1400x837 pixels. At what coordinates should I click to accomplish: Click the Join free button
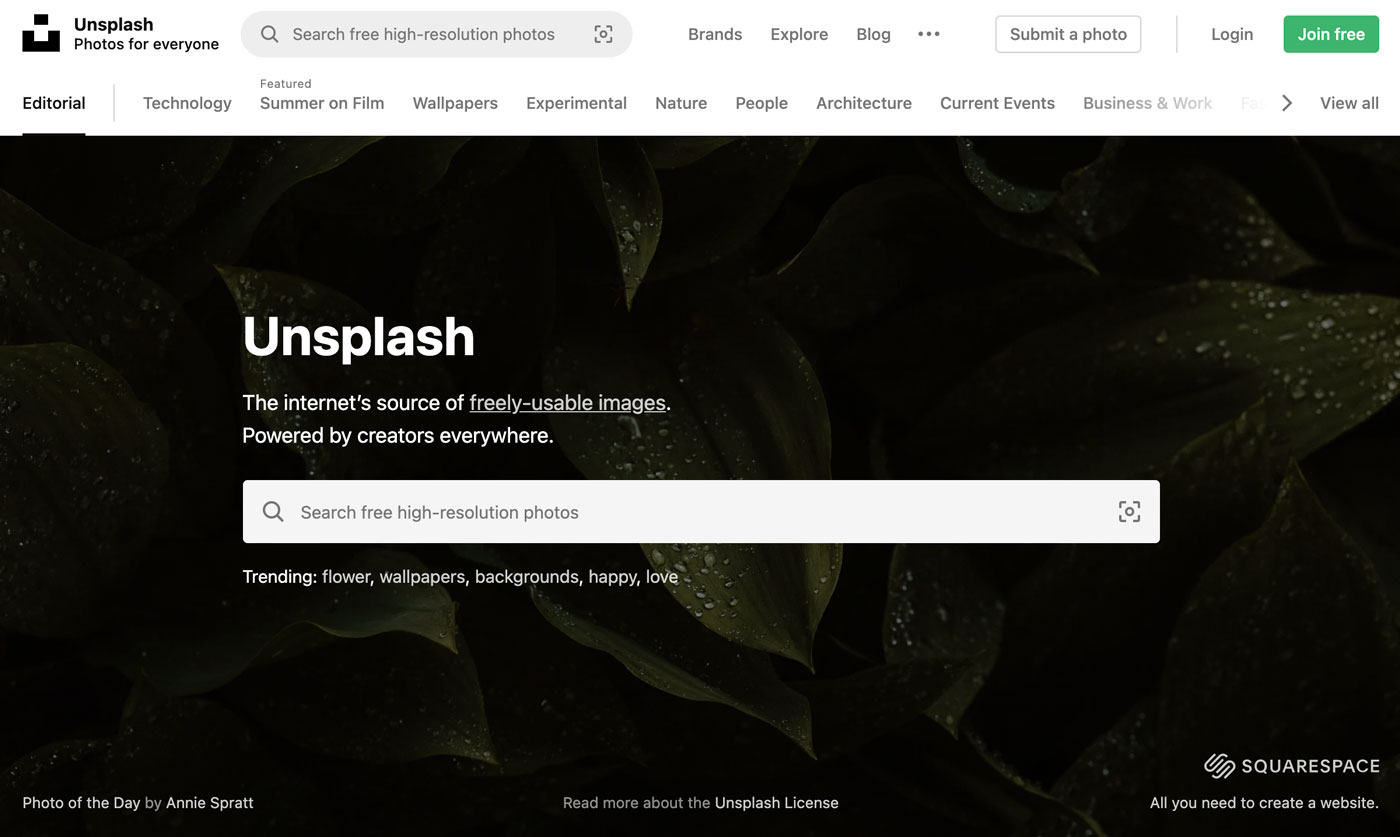1331,34
